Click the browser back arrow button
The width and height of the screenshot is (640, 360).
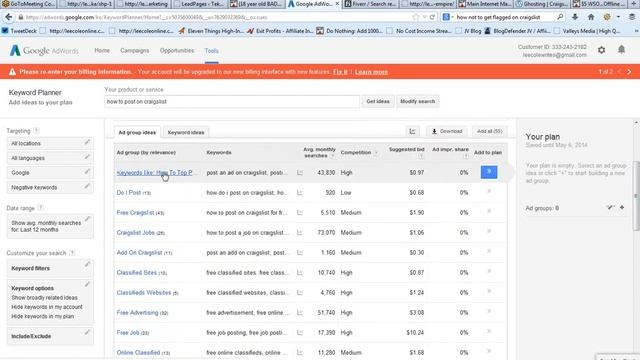coord(9,17)
